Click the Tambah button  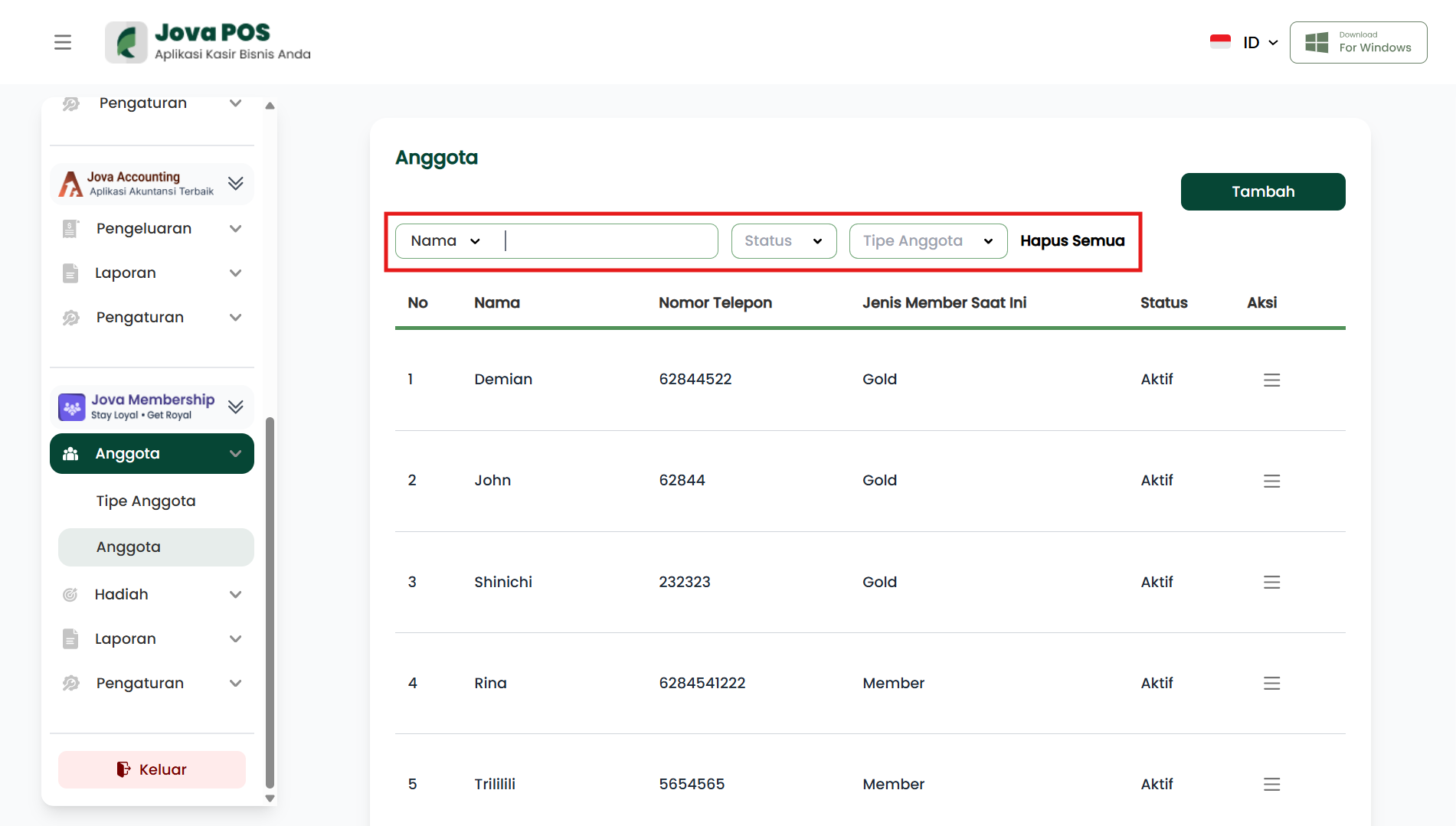click(1262, 191)
